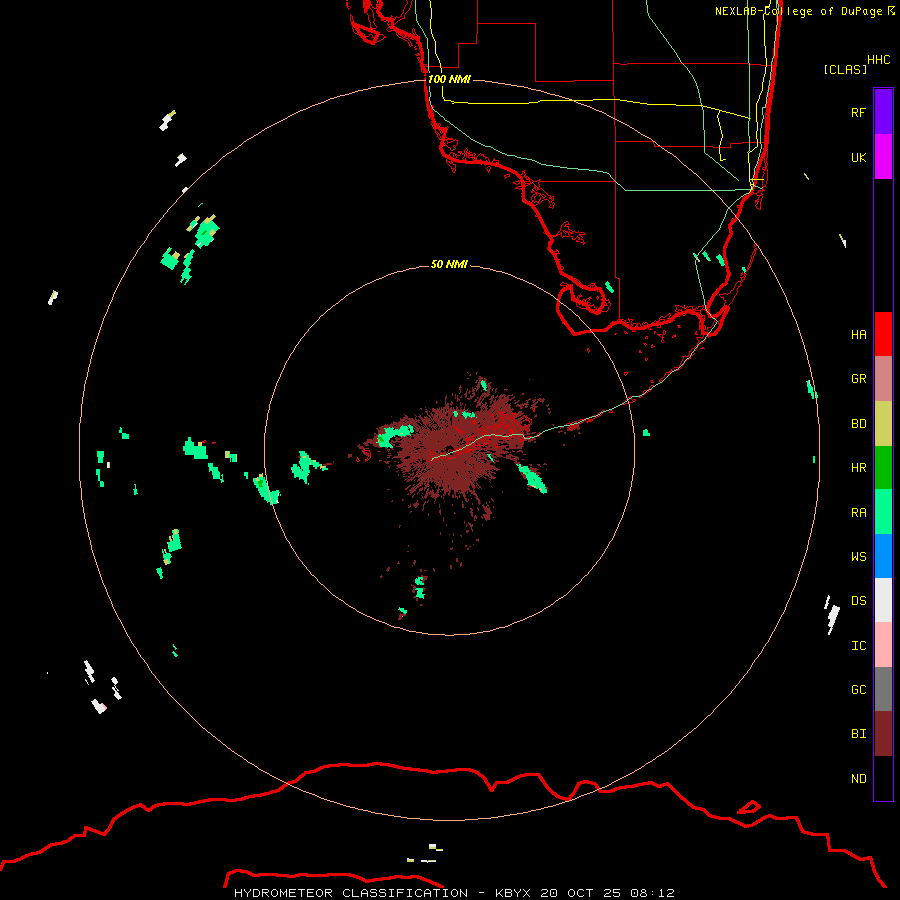This screenshot has height=900, width=900.
Task: Click the NEXLAB-College of DuPage text
Action: pyautogui.click(x=798, y=11)
